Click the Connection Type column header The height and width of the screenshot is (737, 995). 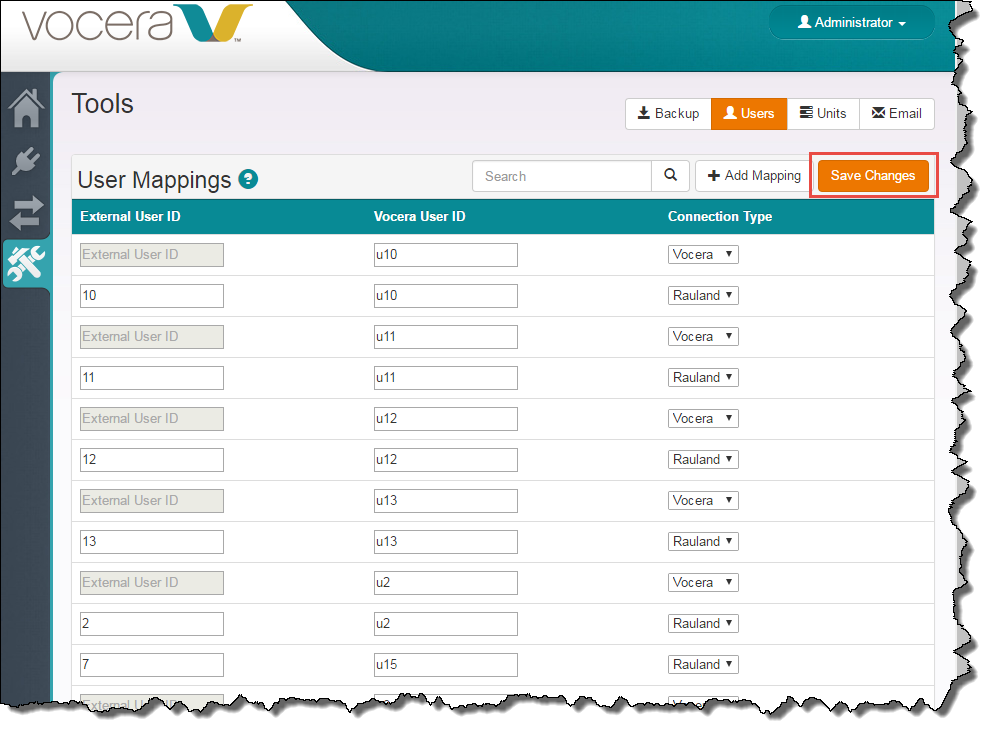click(720, 216)
